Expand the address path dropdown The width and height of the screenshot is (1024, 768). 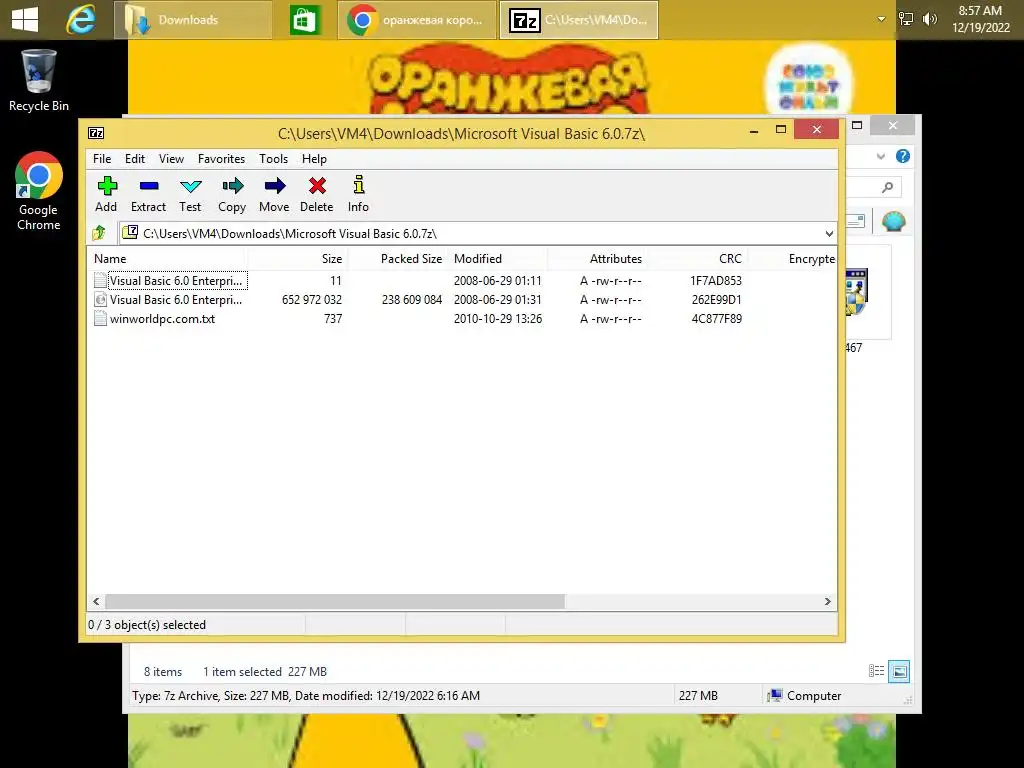tap(829, 234)
